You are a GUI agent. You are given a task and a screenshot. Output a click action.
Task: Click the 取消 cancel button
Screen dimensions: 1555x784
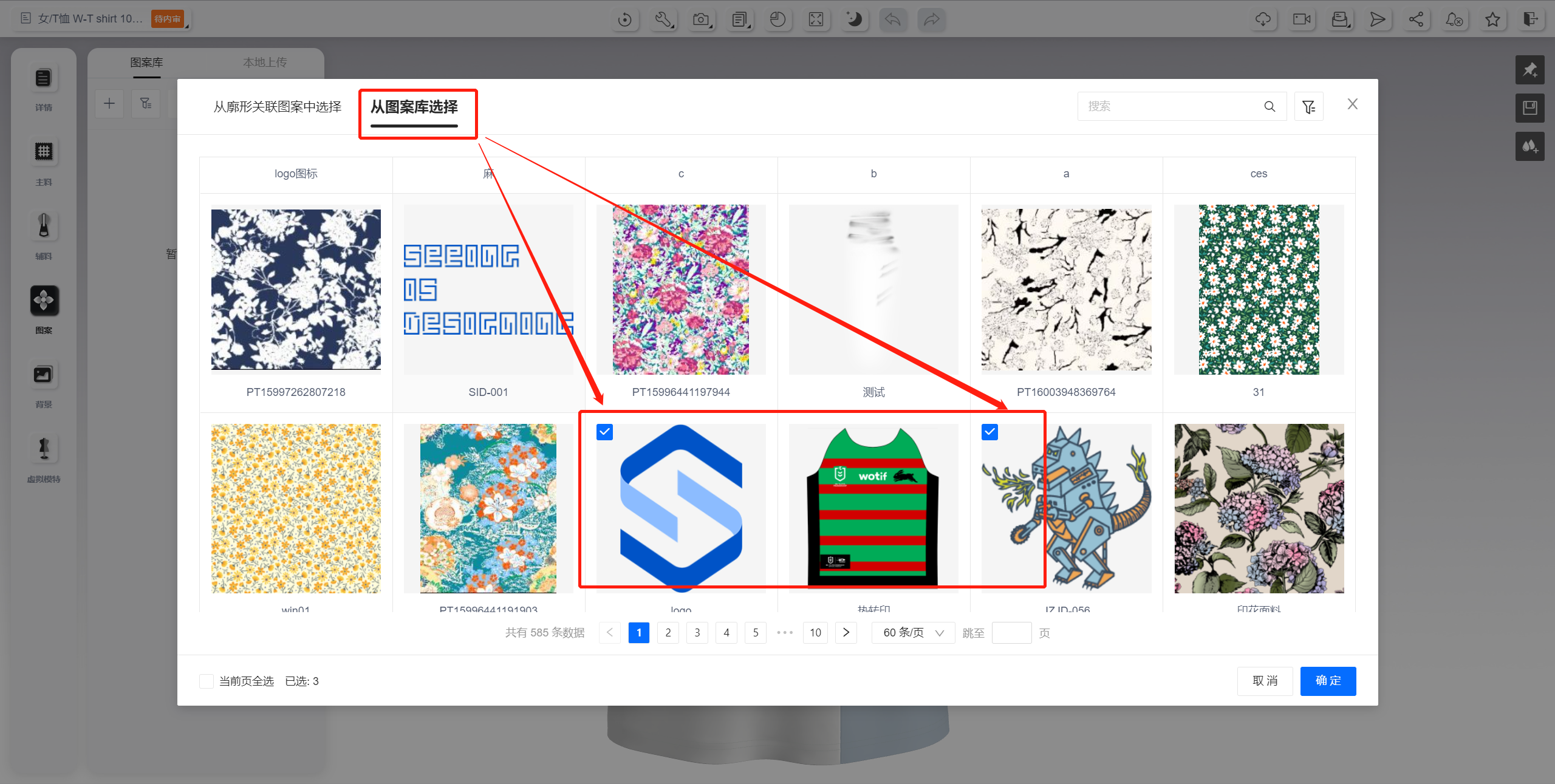(x=1265, y=681)
